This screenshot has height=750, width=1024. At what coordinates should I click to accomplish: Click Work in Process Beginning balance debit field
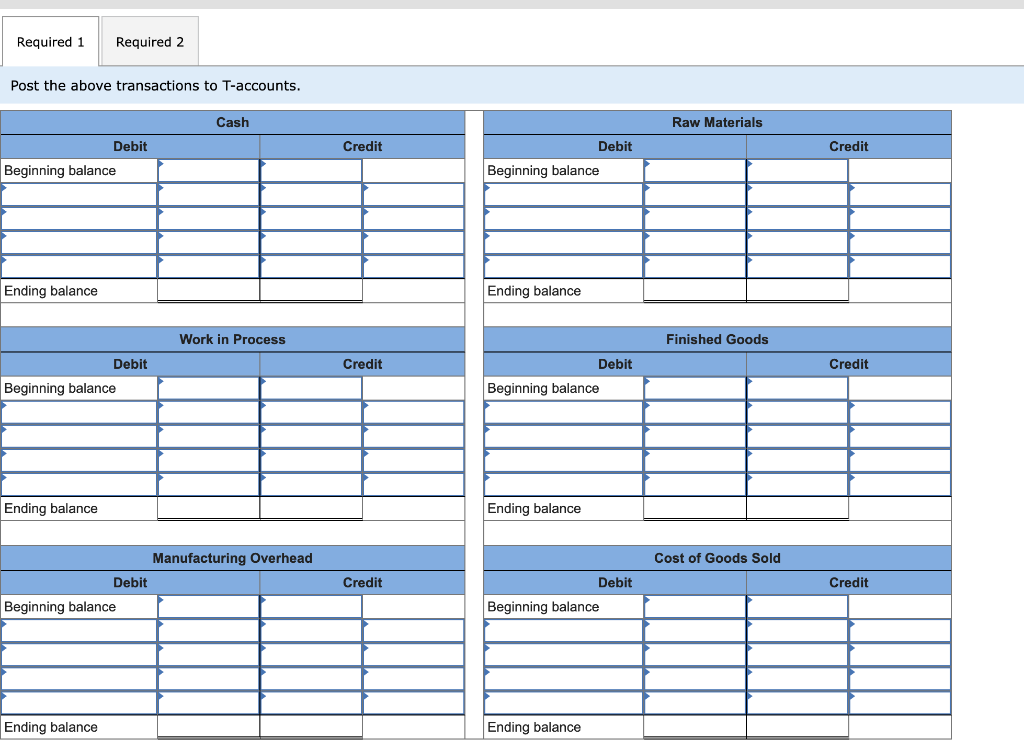tap(208, 388)
